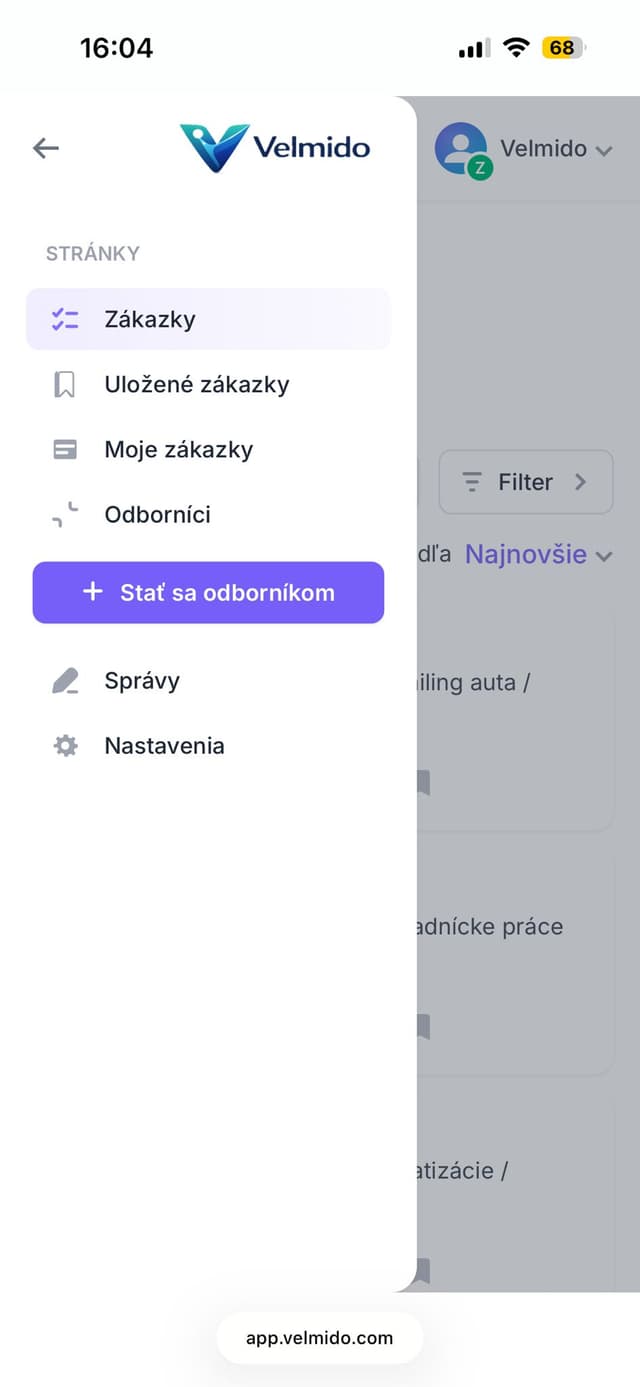Click the back arrow in the sidebar
Screen dimensions: 640x1387
(x=45, y=147)
